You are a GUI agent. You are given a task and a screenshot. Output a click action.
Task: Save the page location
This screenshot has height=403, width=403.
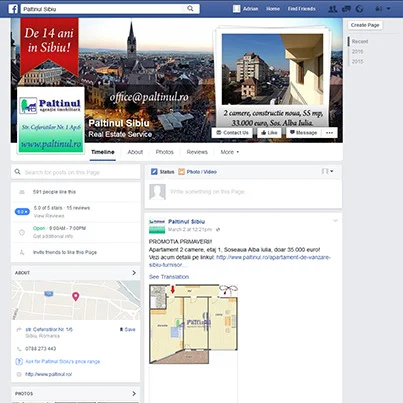click(128, 329)
